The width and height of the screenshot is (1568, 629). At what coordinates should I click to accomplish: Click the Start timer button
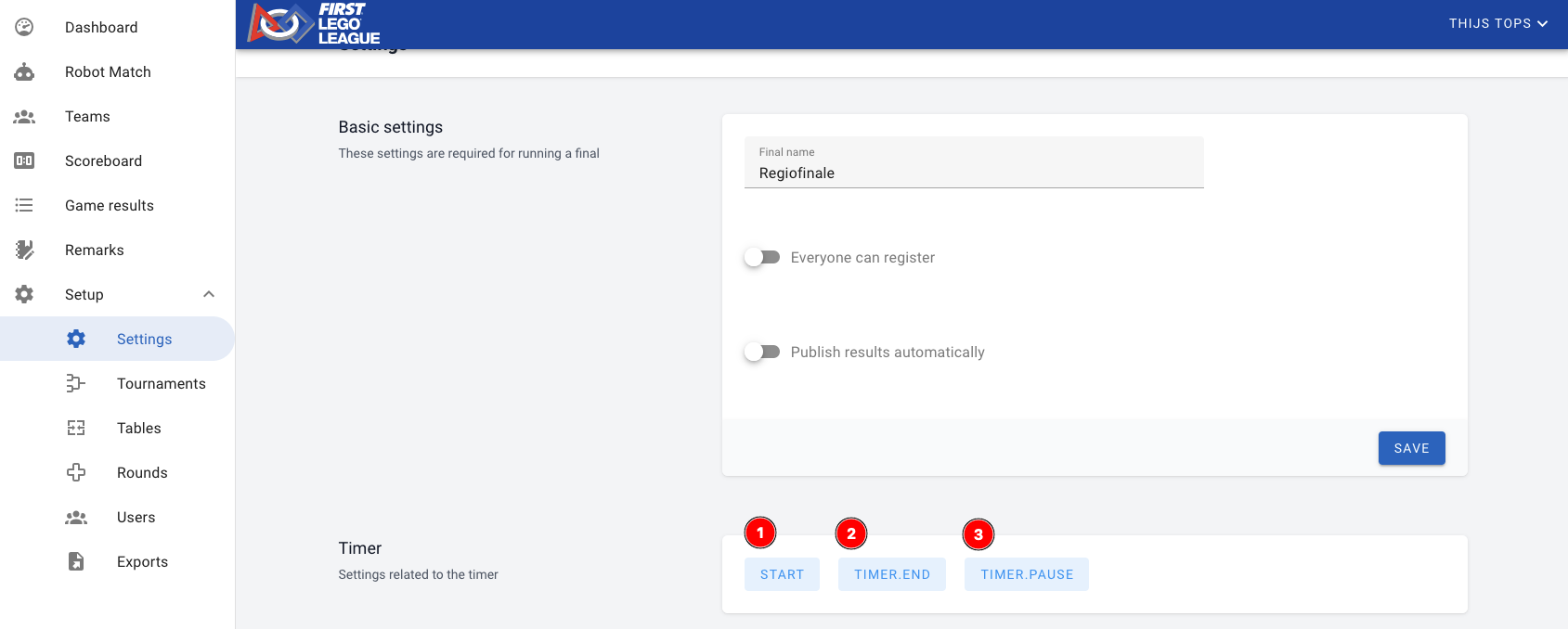[782, 575]
